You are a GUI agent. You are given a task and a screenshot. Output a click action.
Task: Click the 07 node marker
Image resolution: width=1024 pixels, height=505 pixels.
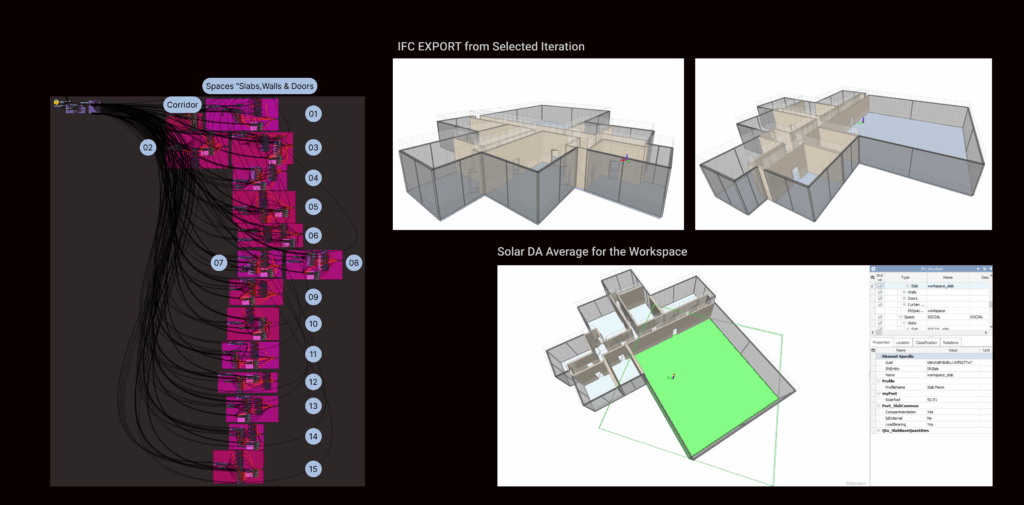coord(219,263)
